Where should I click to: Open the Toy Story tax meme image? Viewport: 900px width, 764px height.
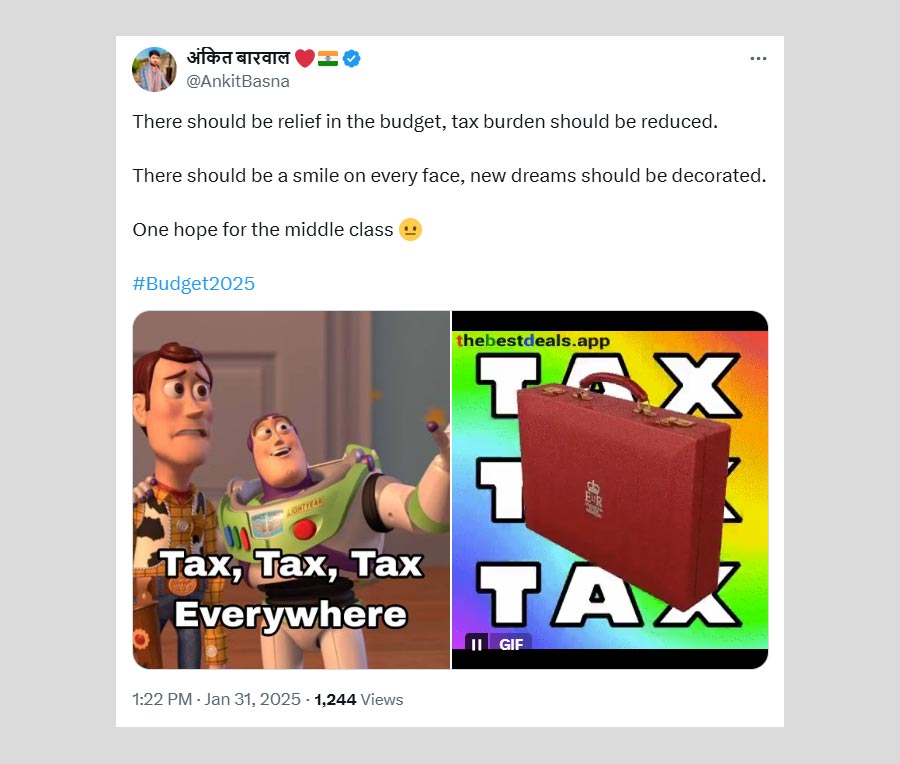click(x=292, y=490)
